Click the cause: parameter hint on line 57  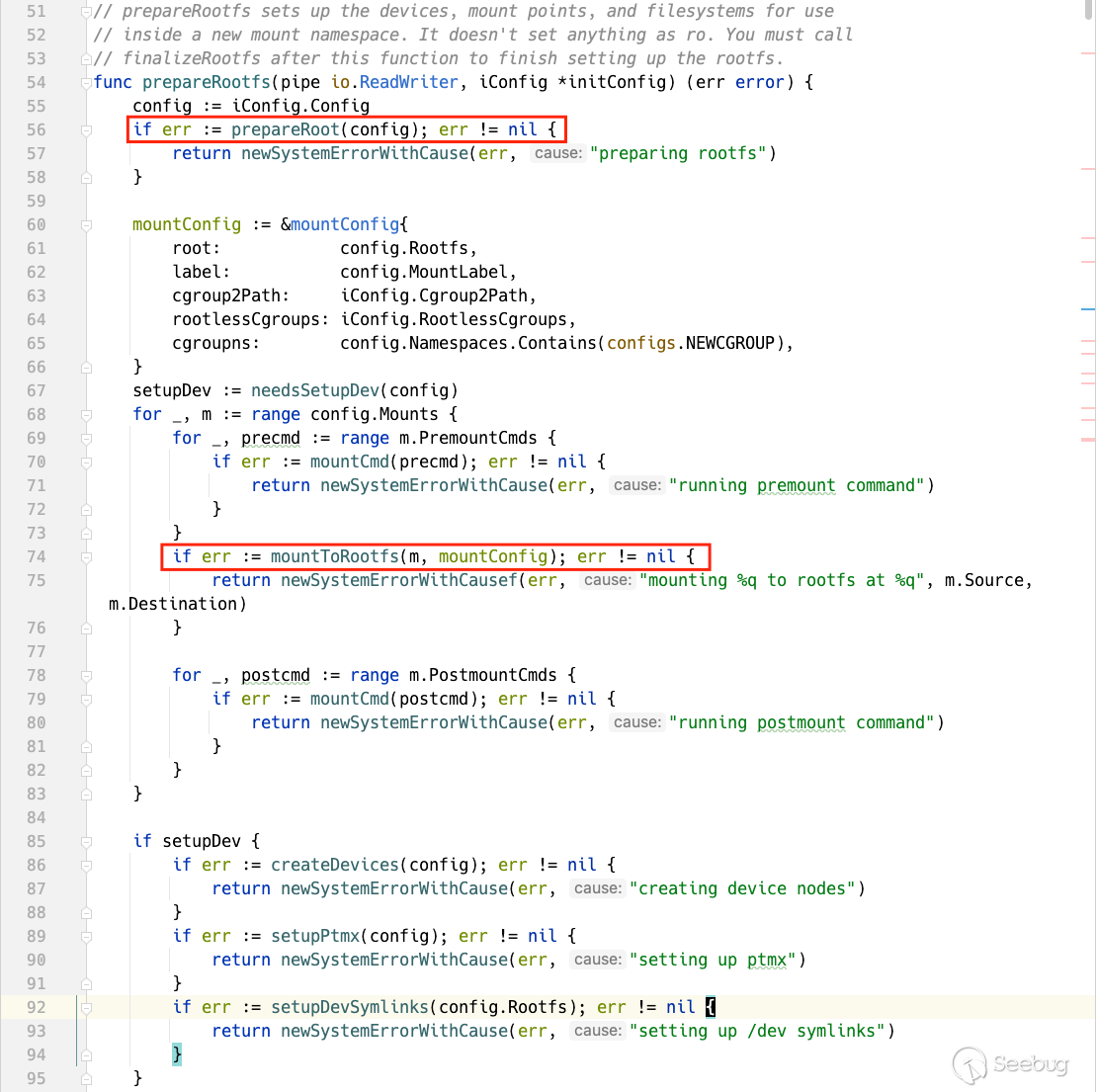557,153
